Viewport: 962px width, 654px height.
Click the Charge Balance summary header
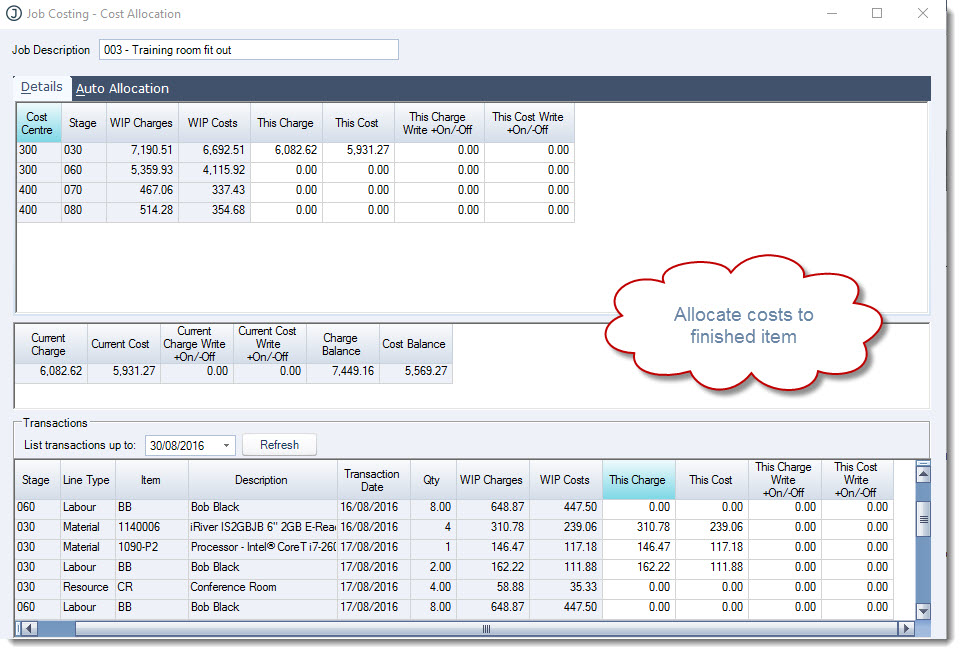point(343,344)
